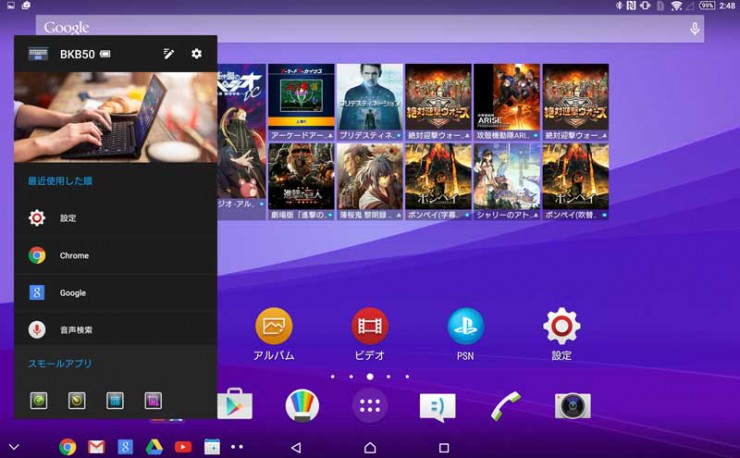The image size is (740, 458).
Task: Tap the Android back navigation triangle
Action: click(x=296, y=447)
